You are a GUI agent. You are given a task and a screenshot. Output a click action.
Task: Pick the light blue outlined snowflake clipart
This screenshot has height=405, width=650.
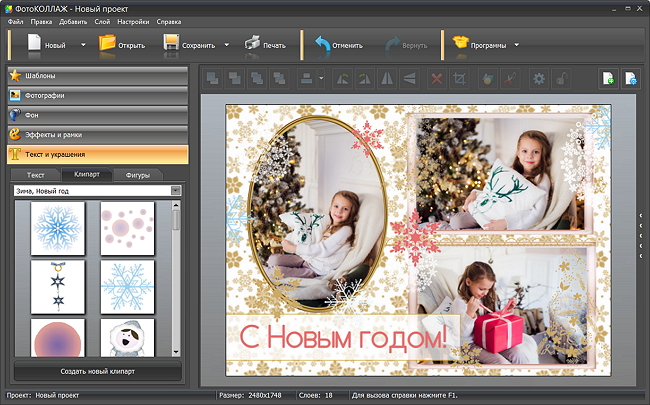(127, 286)
